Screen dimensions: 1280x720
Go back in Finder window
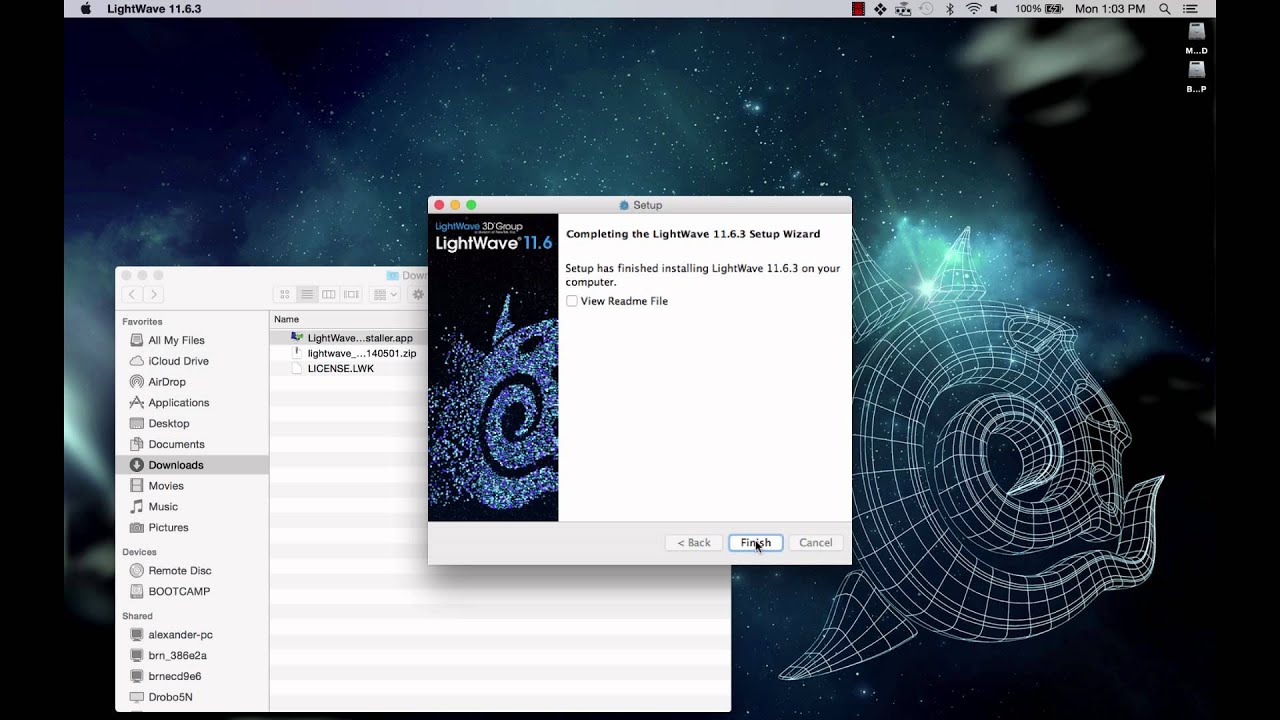pyautogui.click(x=132, y=294)
